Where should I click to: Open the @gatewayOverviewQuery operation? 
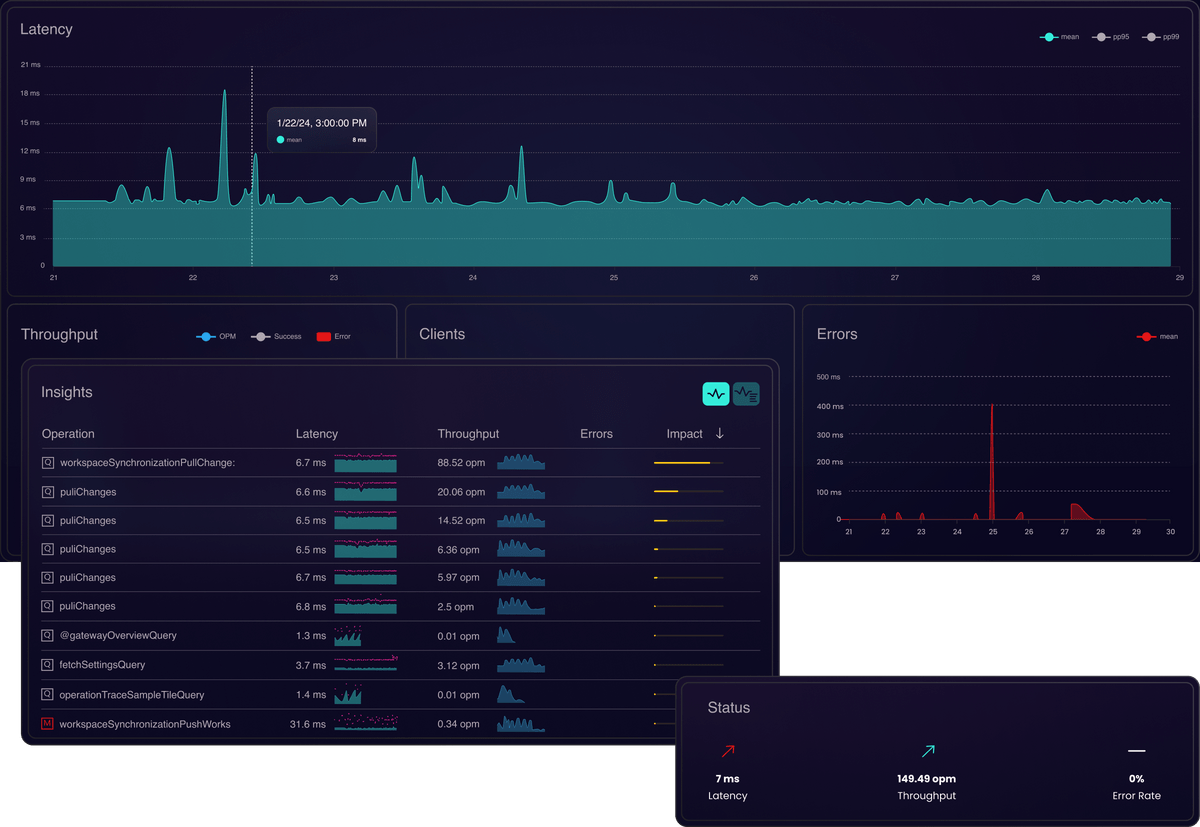118,635
